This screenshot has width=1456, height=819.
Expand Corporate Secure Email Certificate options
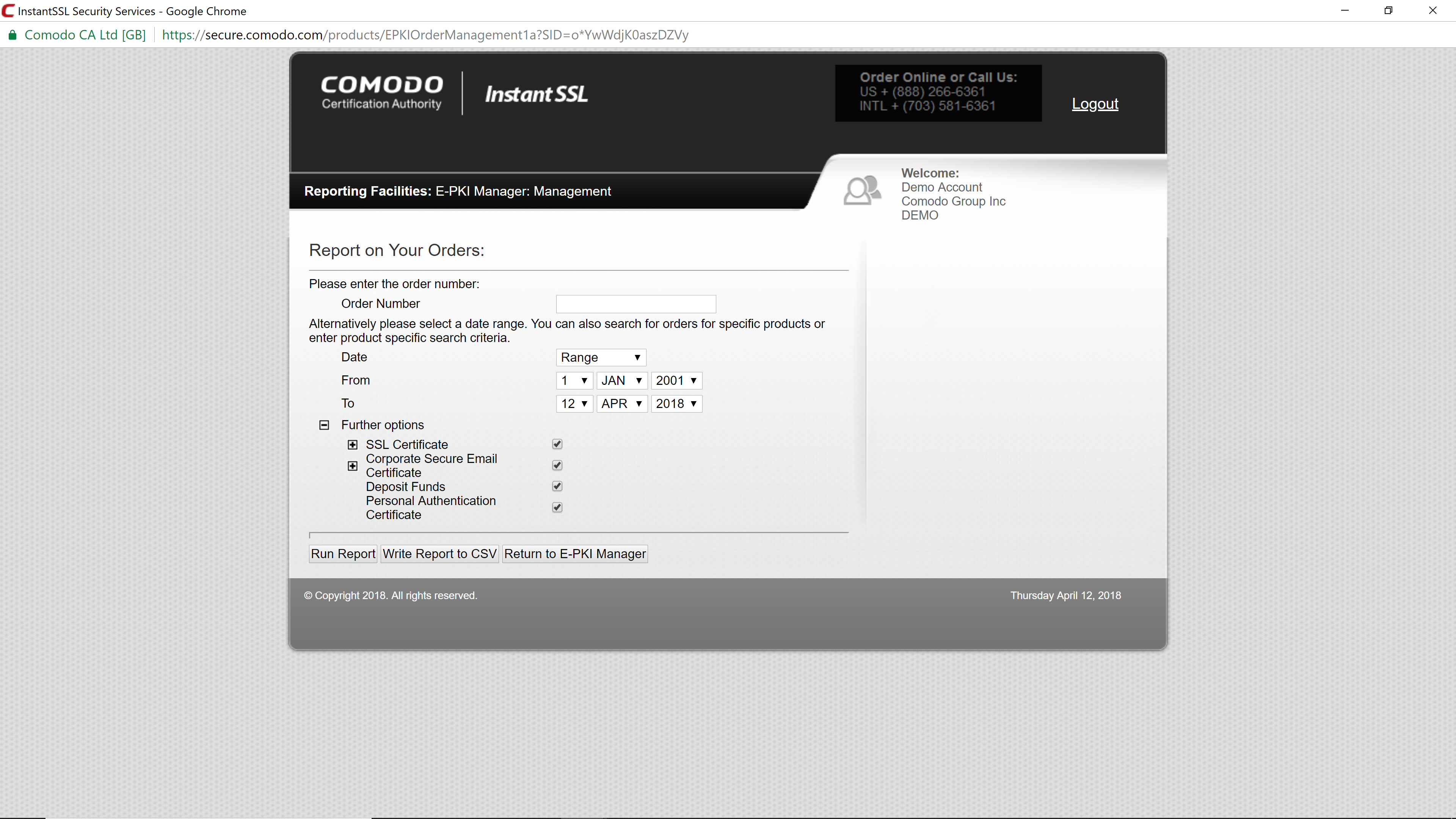click(352, 466)
